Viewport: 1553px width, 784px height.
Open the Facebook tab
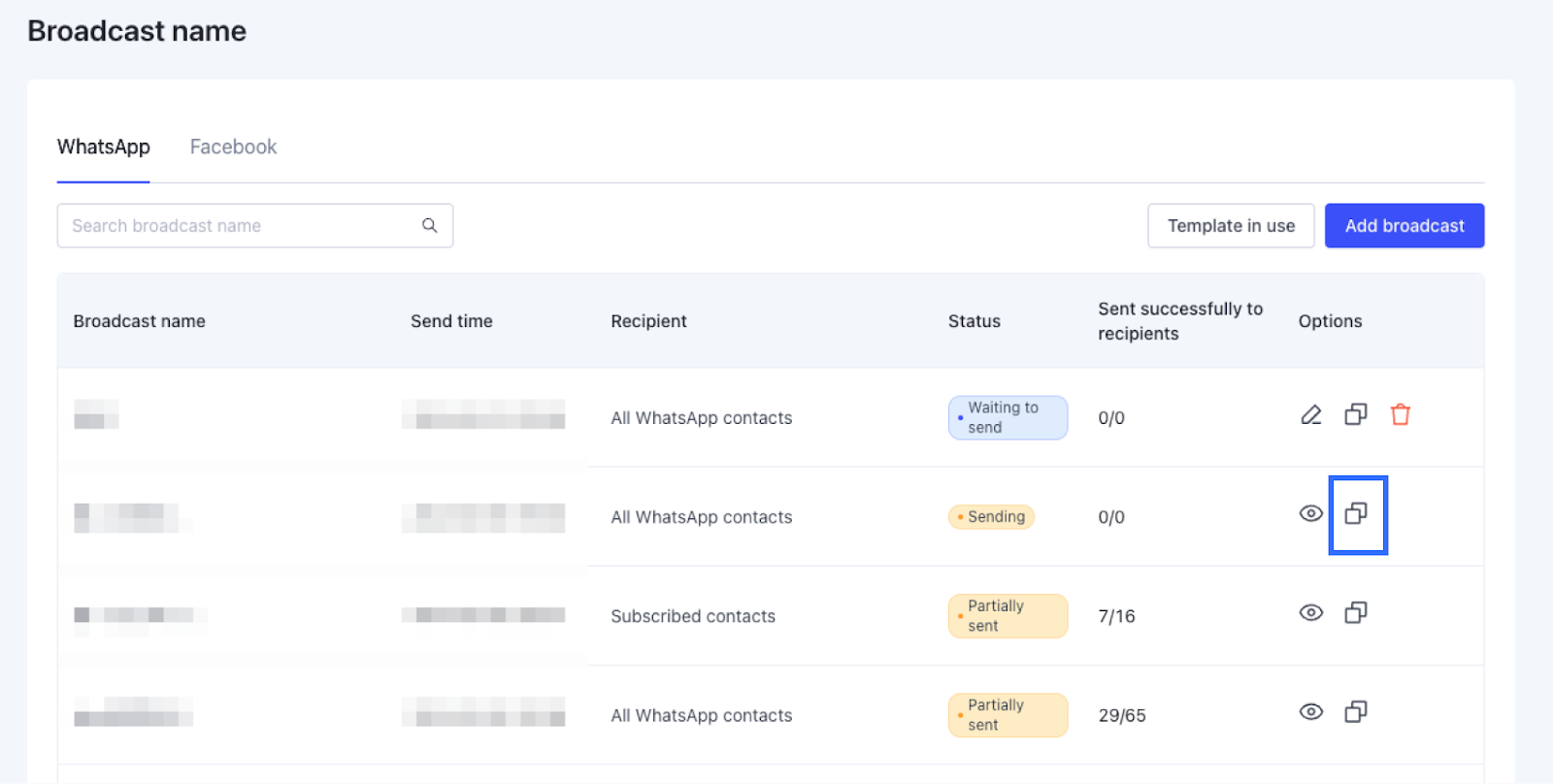tap(233, 147)
